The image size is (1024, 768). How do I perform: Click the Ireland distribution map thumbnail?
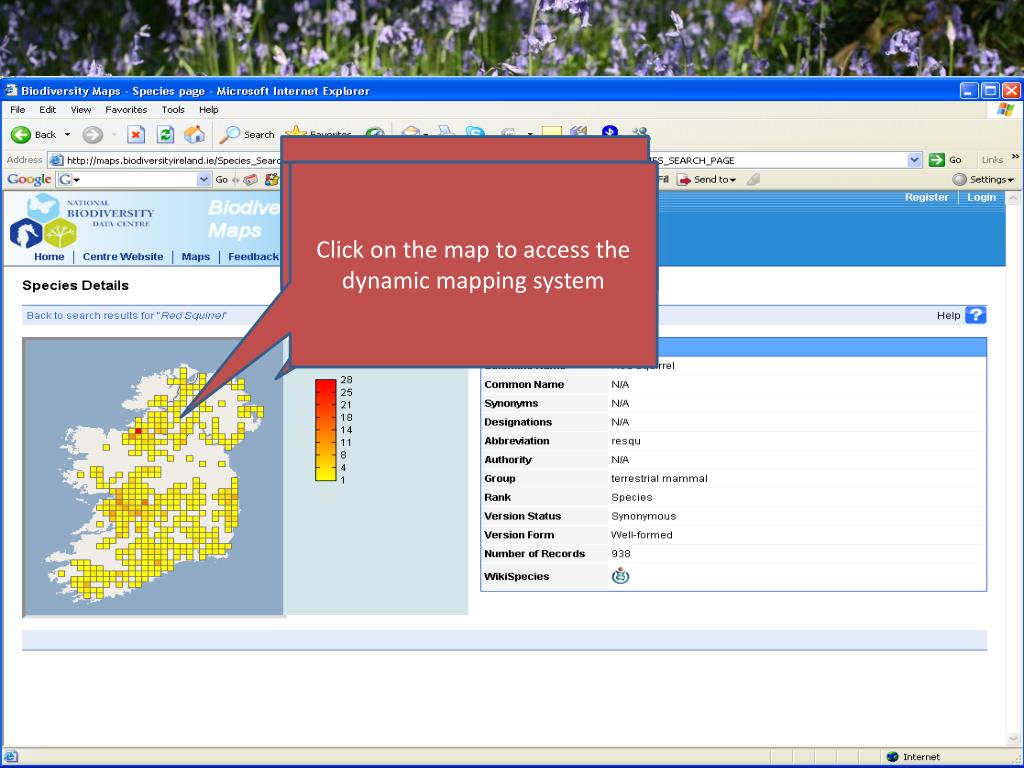[153, 477]
